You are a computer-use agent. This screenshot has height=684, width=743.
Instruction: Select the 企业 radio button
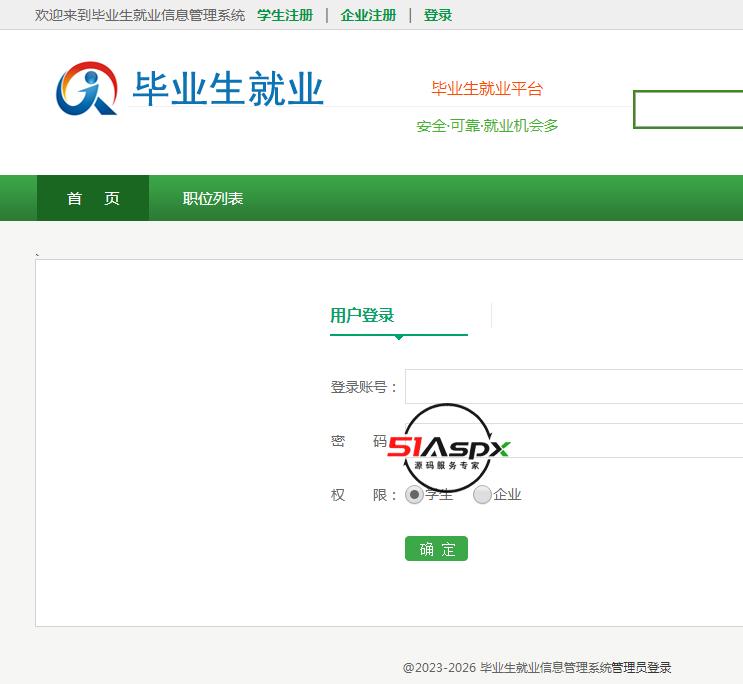click(x=482, y=495)
